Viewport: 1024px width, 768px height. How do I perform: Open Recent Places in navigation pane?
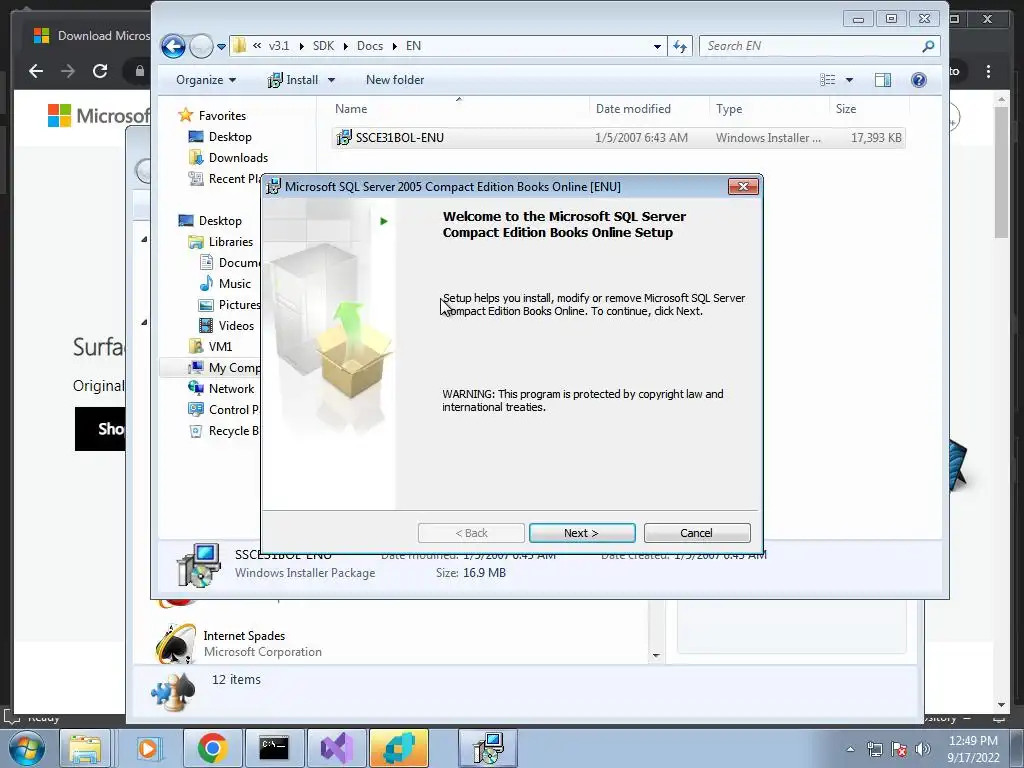coord(224,178)
